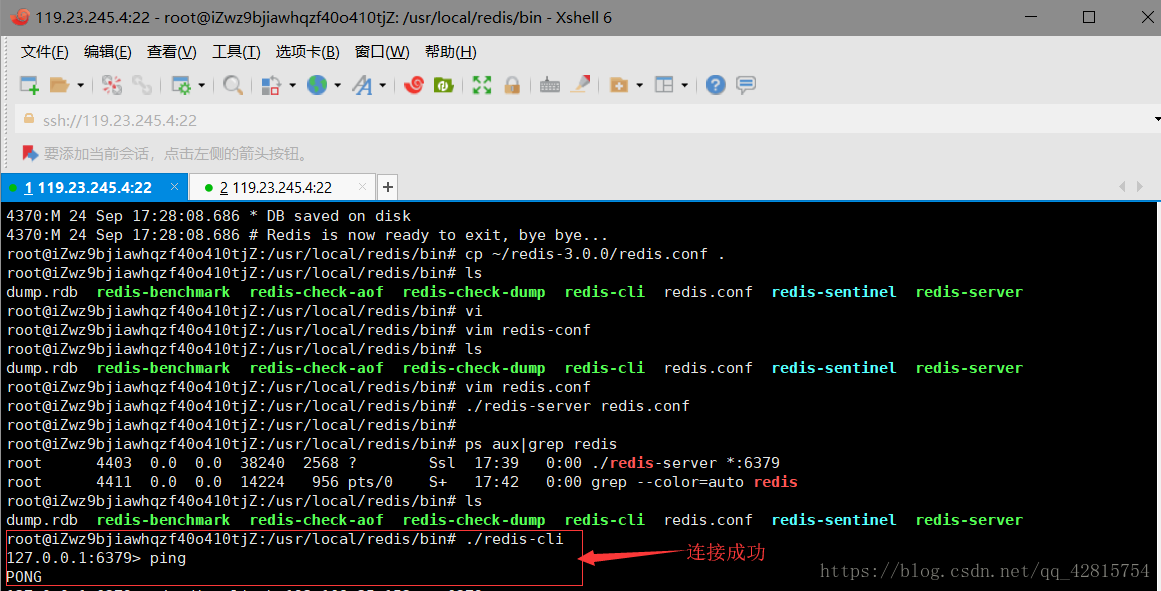1161x591 pixels.
Task: Click the PONG response text
Action: tap(24, 577)
